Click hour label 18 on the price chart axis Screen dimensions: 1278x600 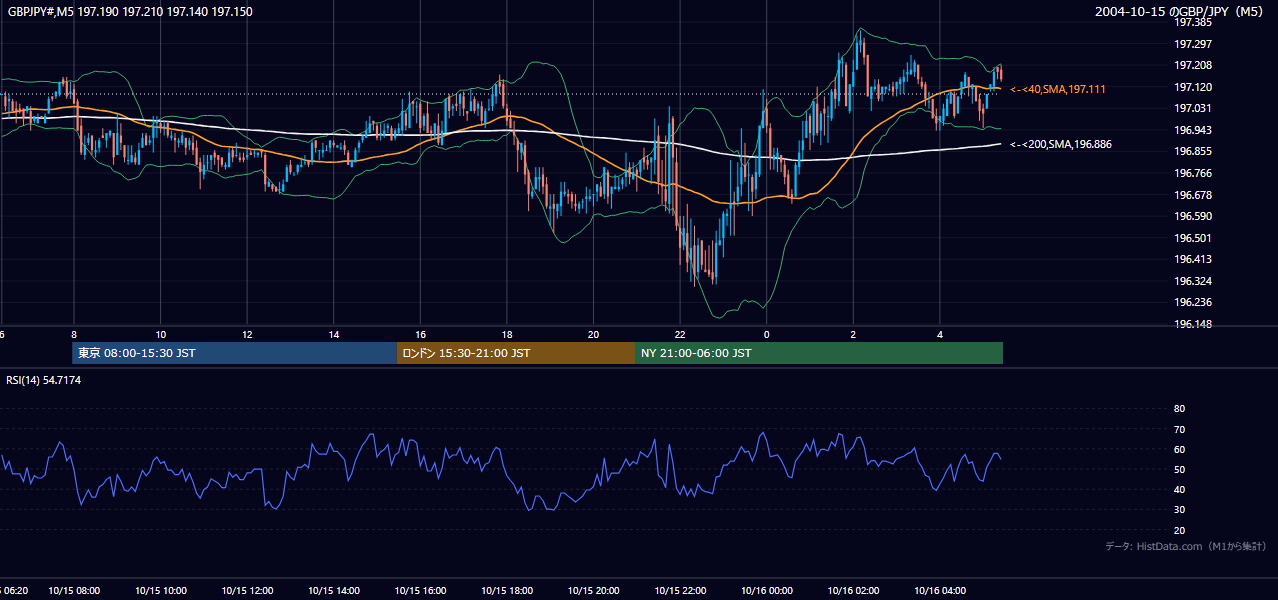coord(507,334)
